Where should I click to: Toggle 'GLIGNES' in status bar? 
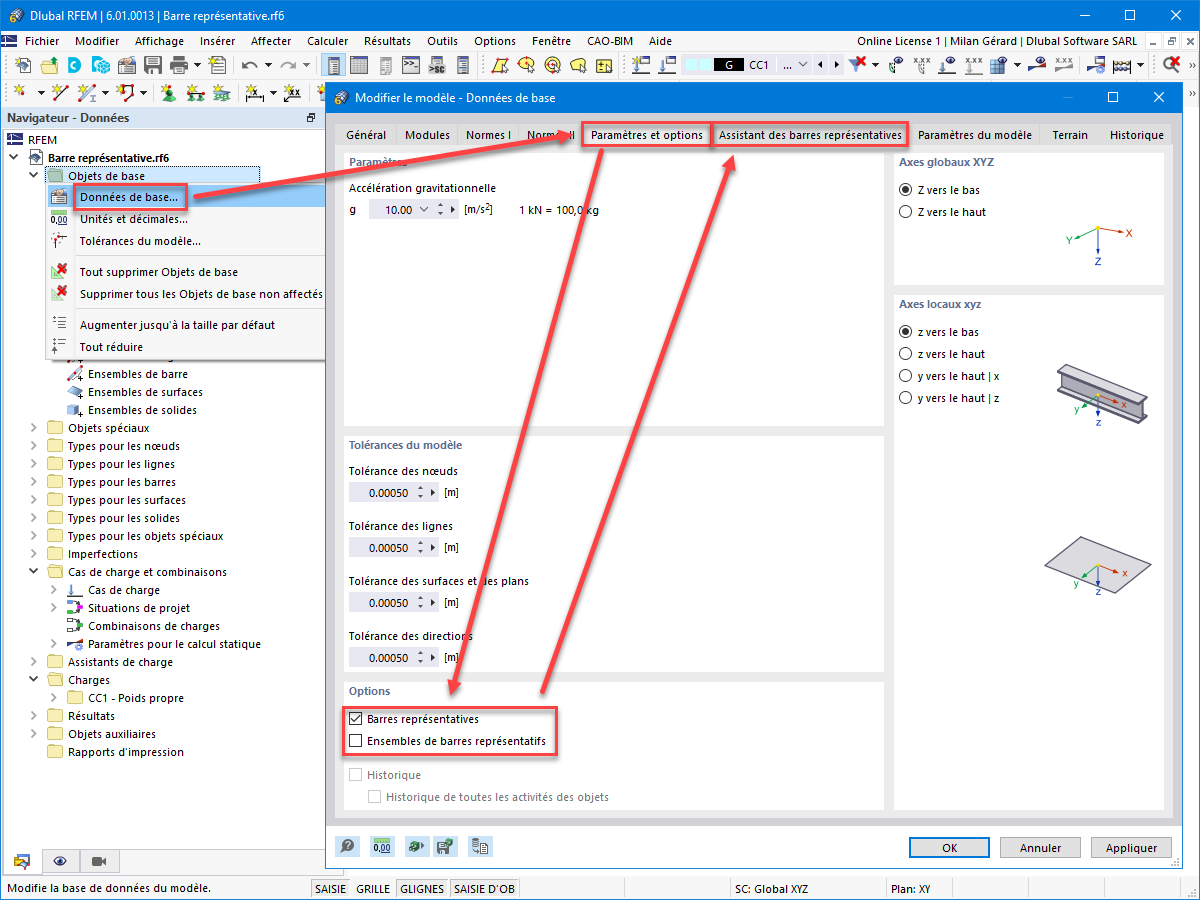click(423, 888)
